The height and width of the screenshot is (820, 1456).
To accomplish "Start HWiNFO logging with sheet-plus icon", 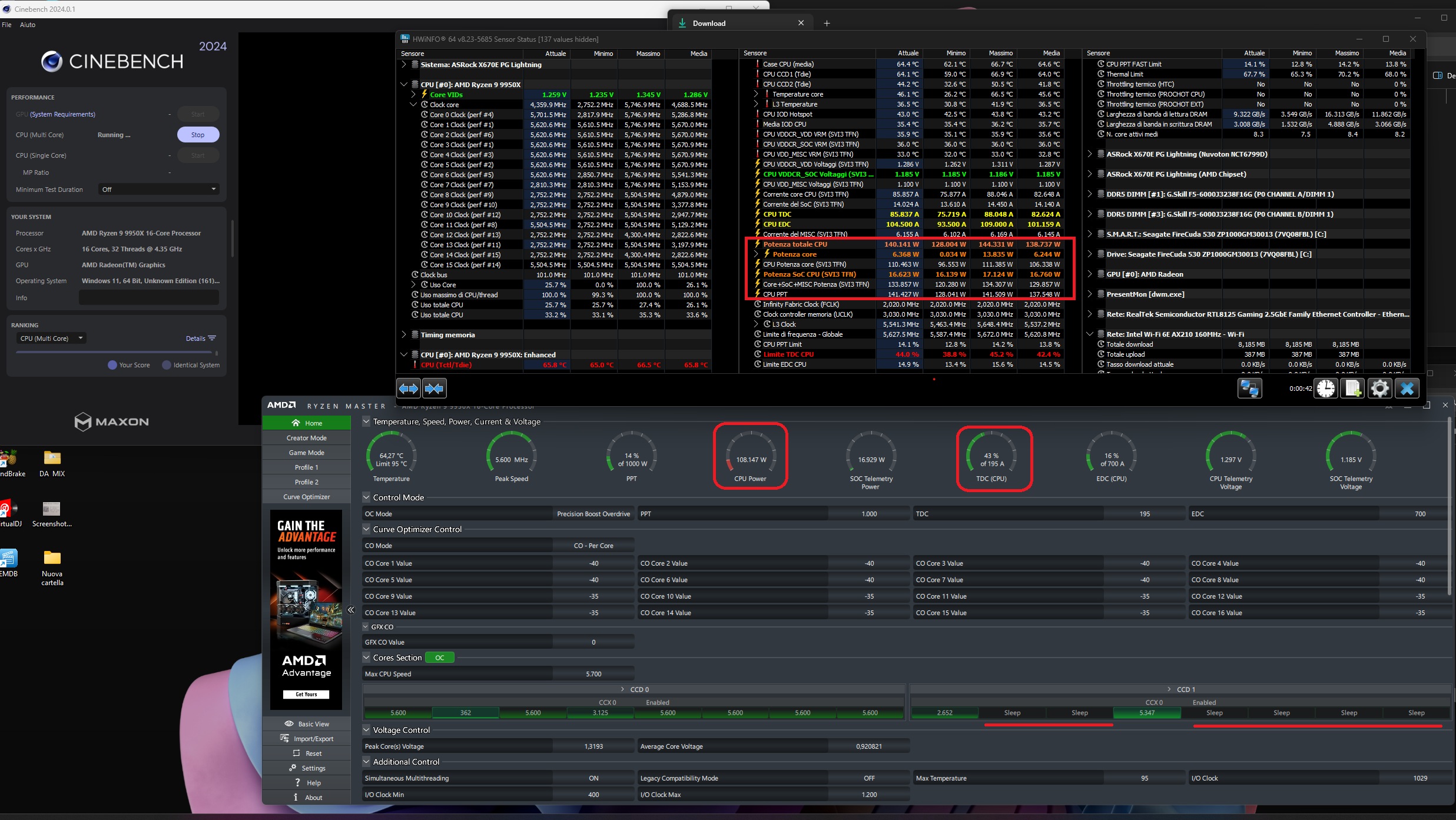I will click(x=1353, y=389).
